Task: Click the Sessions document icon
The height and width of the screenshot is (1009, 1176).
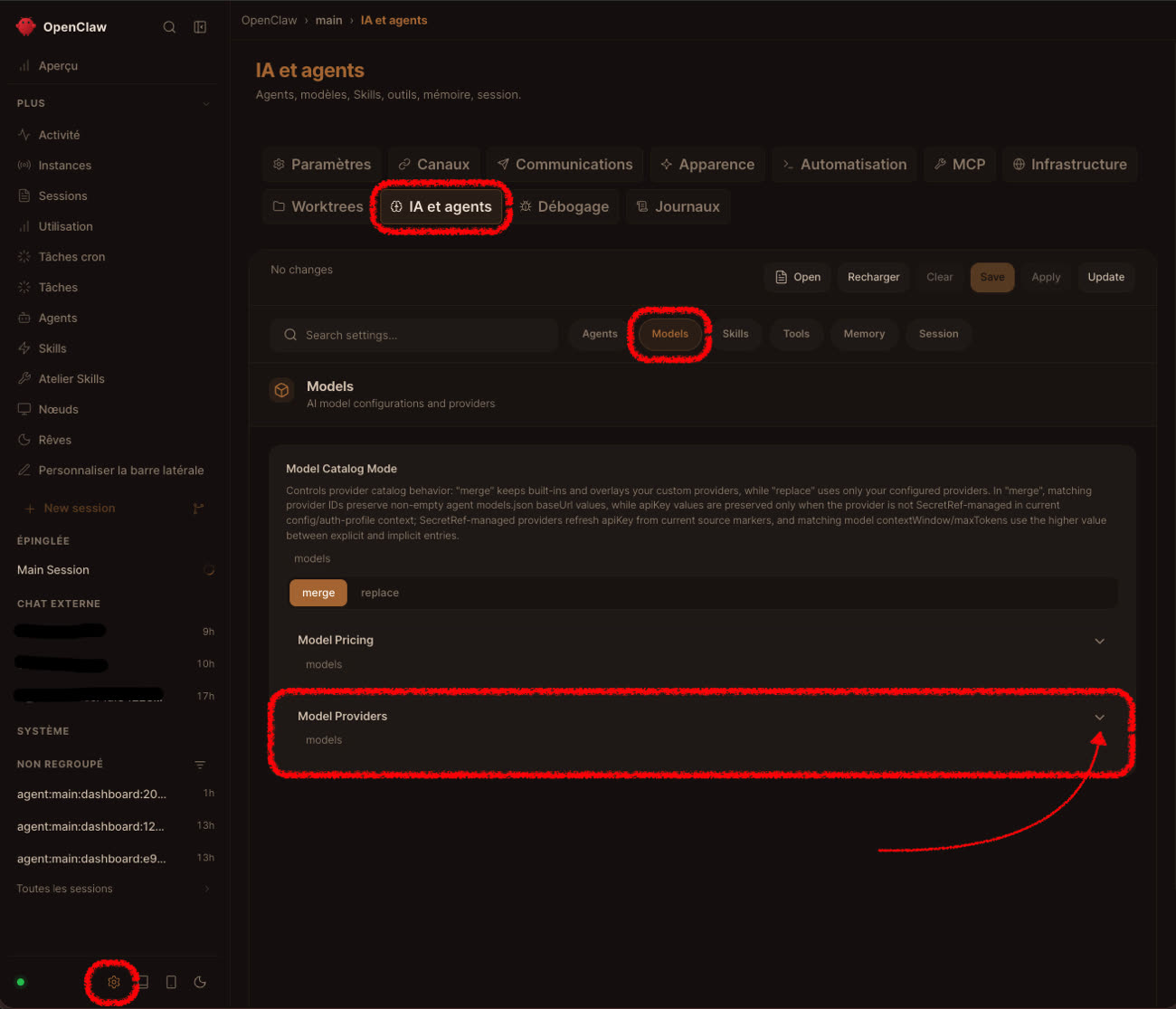Action: (24, 195)
